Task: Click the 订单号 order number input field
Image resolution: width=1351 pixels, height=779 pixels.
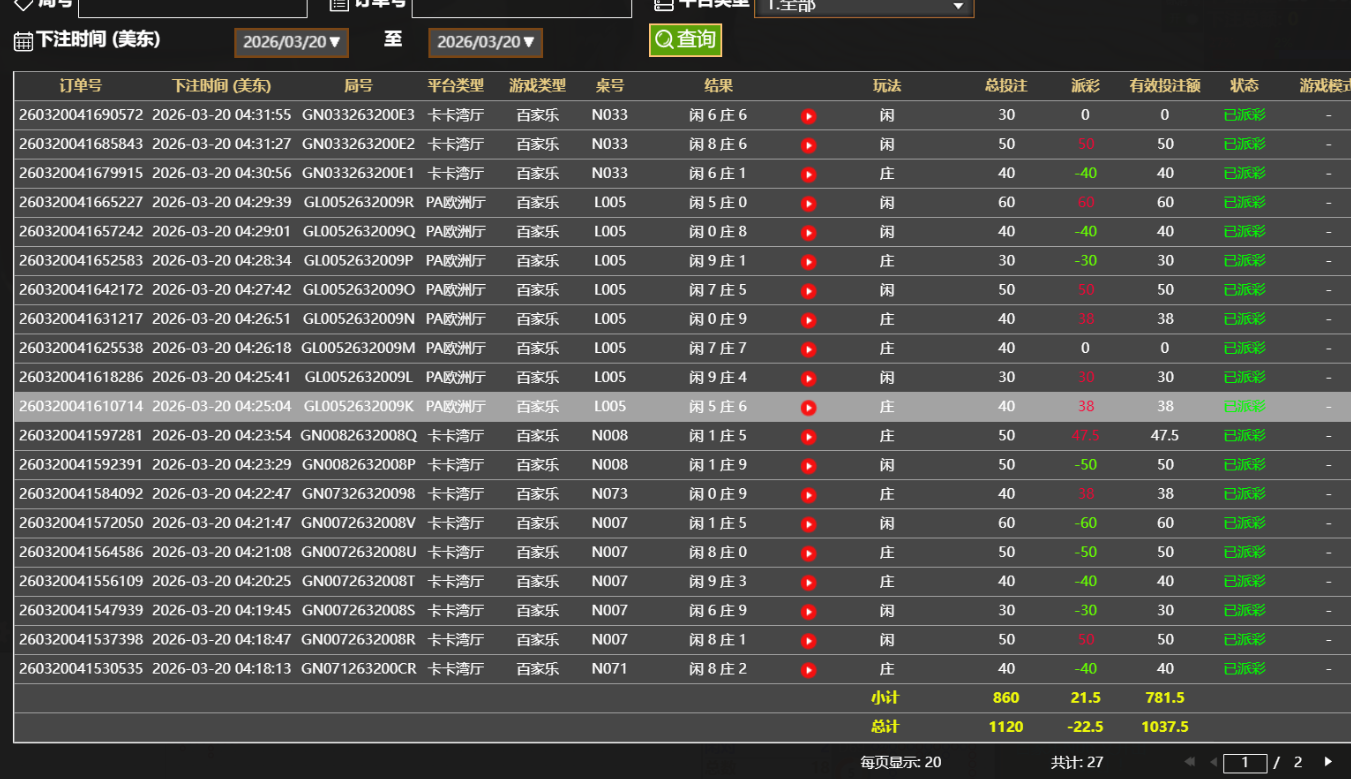Action: (x=521, y=6)
